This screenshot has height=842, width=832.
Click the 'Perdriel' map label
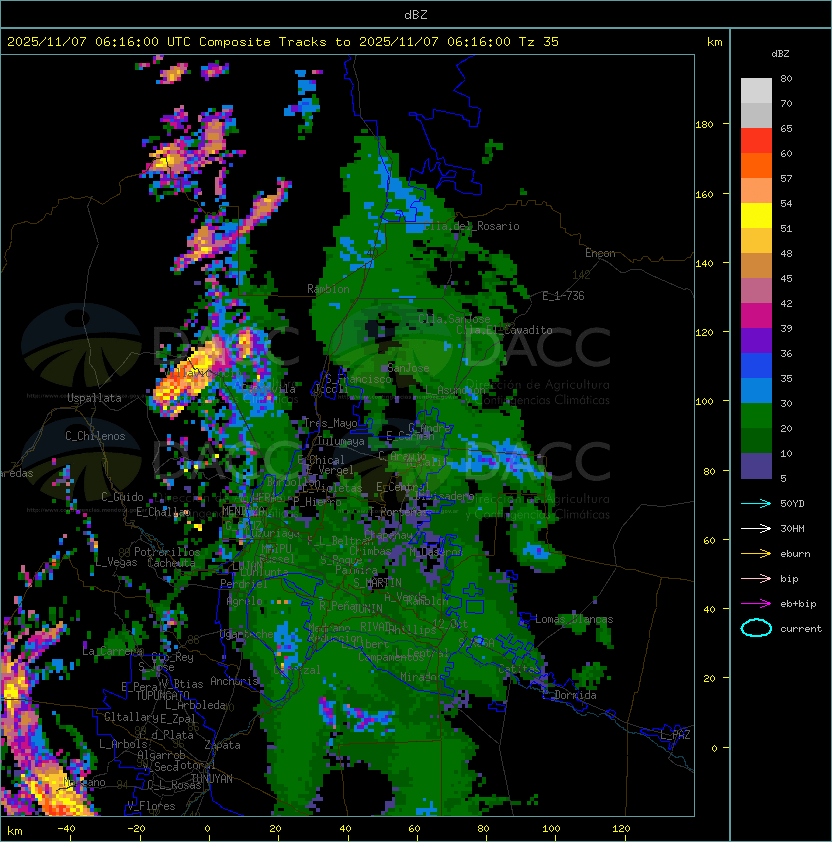[x=244, y=584]
